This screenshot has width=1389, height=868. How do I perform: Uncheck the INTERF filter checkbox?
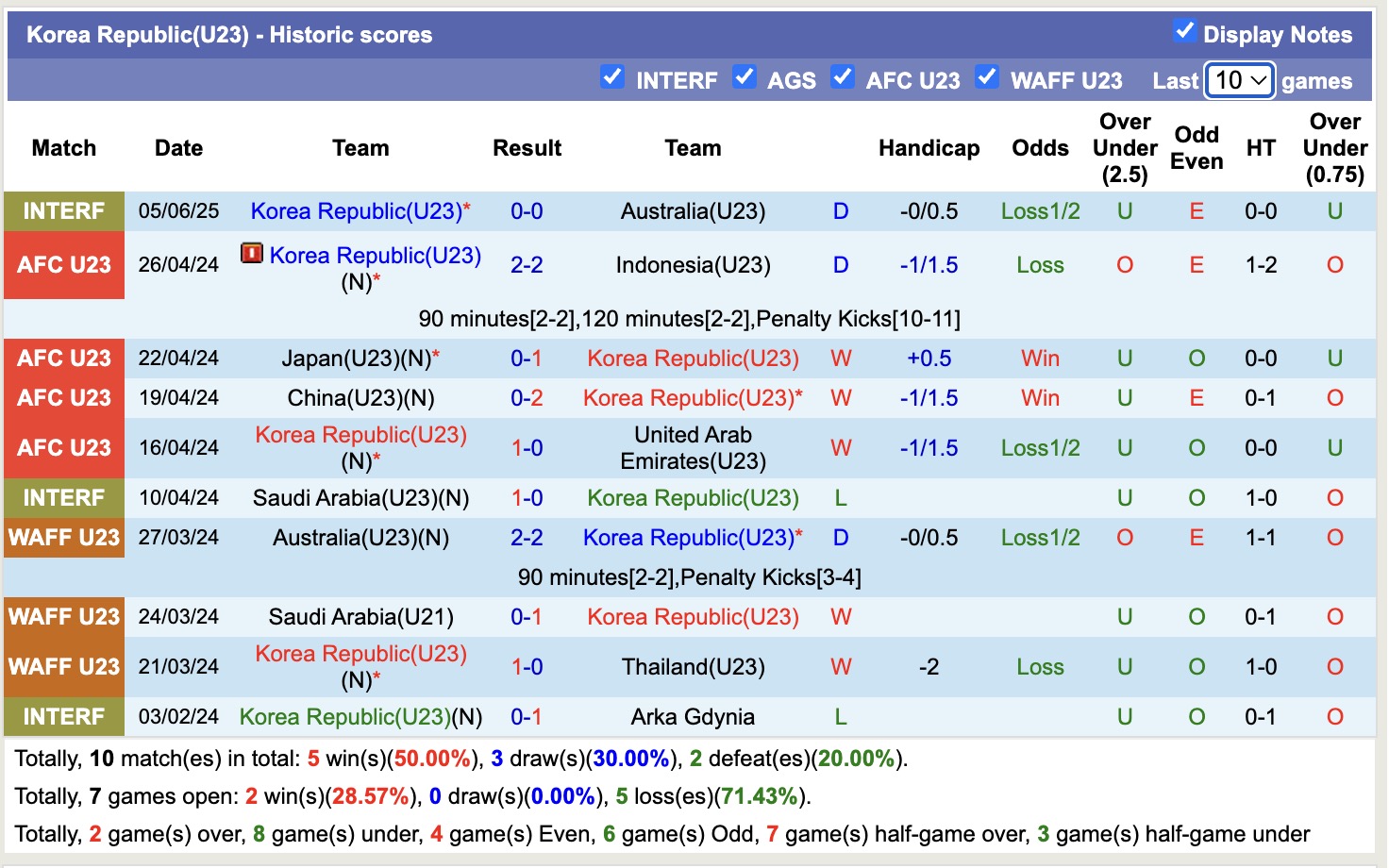pyautogui.click(x=612, y=77)
